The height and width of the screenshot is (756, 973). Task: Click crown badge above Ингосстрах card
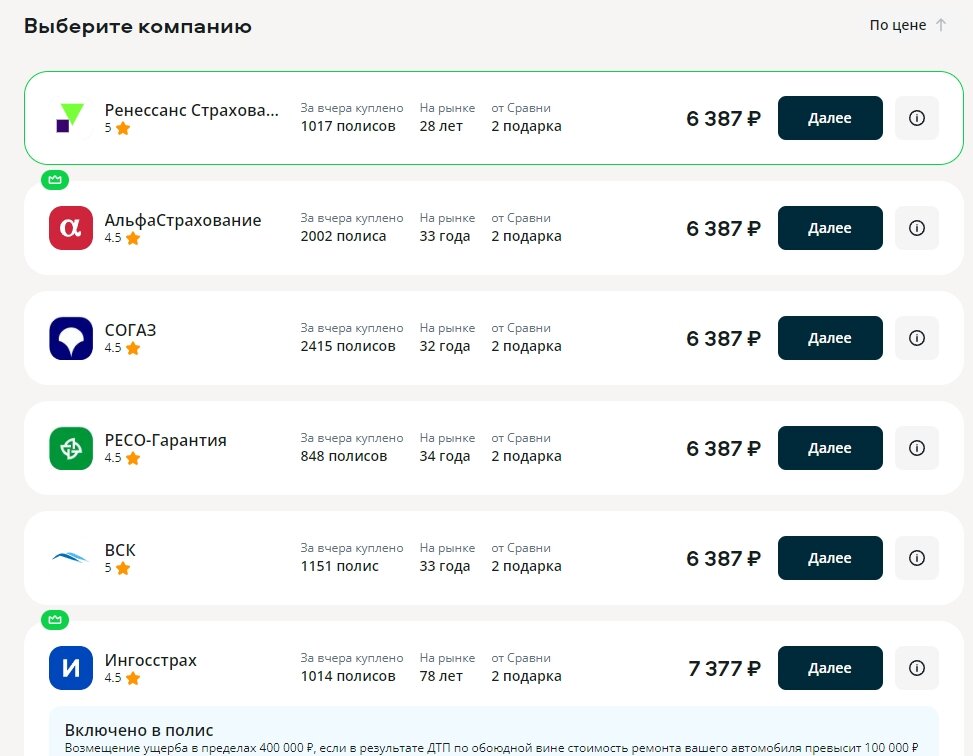tap(55, 620)
